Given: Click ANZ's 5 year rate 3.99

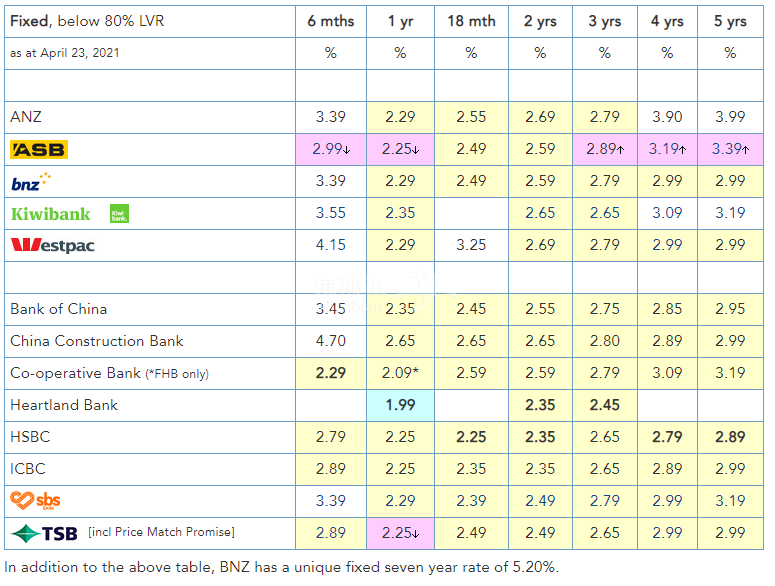Looking at the screenshot, I should (730, 117).
